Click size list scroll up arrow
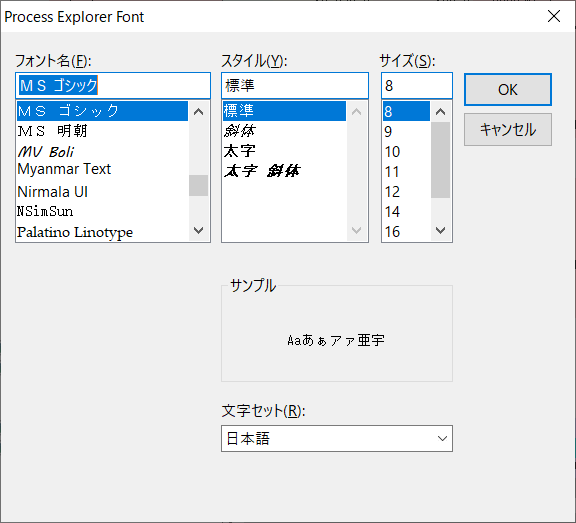Viewport: 576px width, 523px height. pos(440,111)
